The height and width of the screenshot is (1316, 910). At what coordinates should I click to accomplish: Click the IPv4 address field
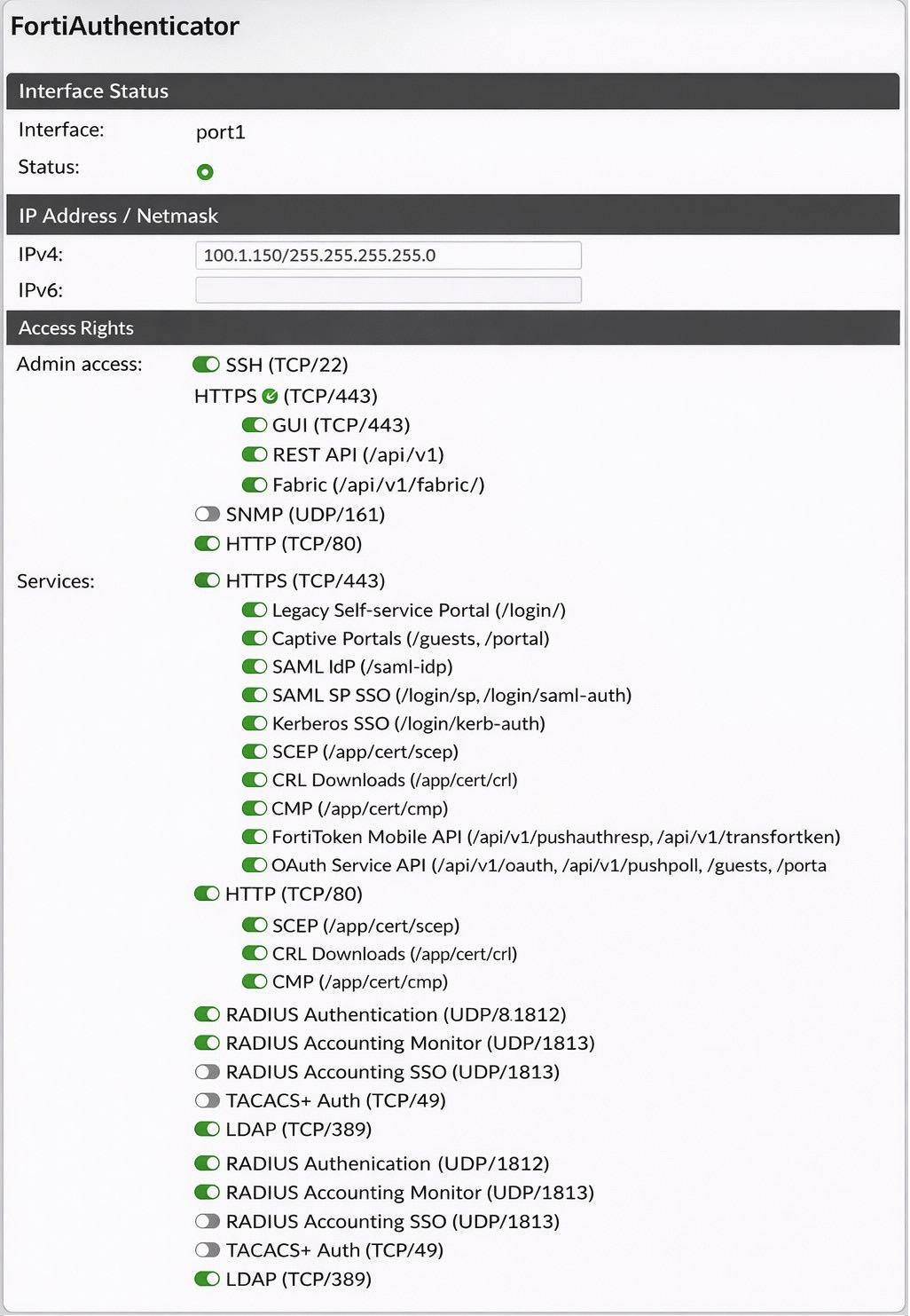388,256
